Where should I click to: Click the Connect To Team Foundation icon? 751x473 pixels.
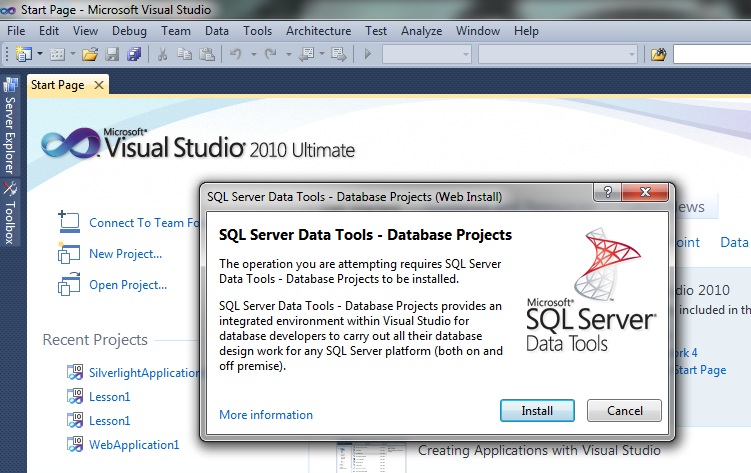click(69, 222)
